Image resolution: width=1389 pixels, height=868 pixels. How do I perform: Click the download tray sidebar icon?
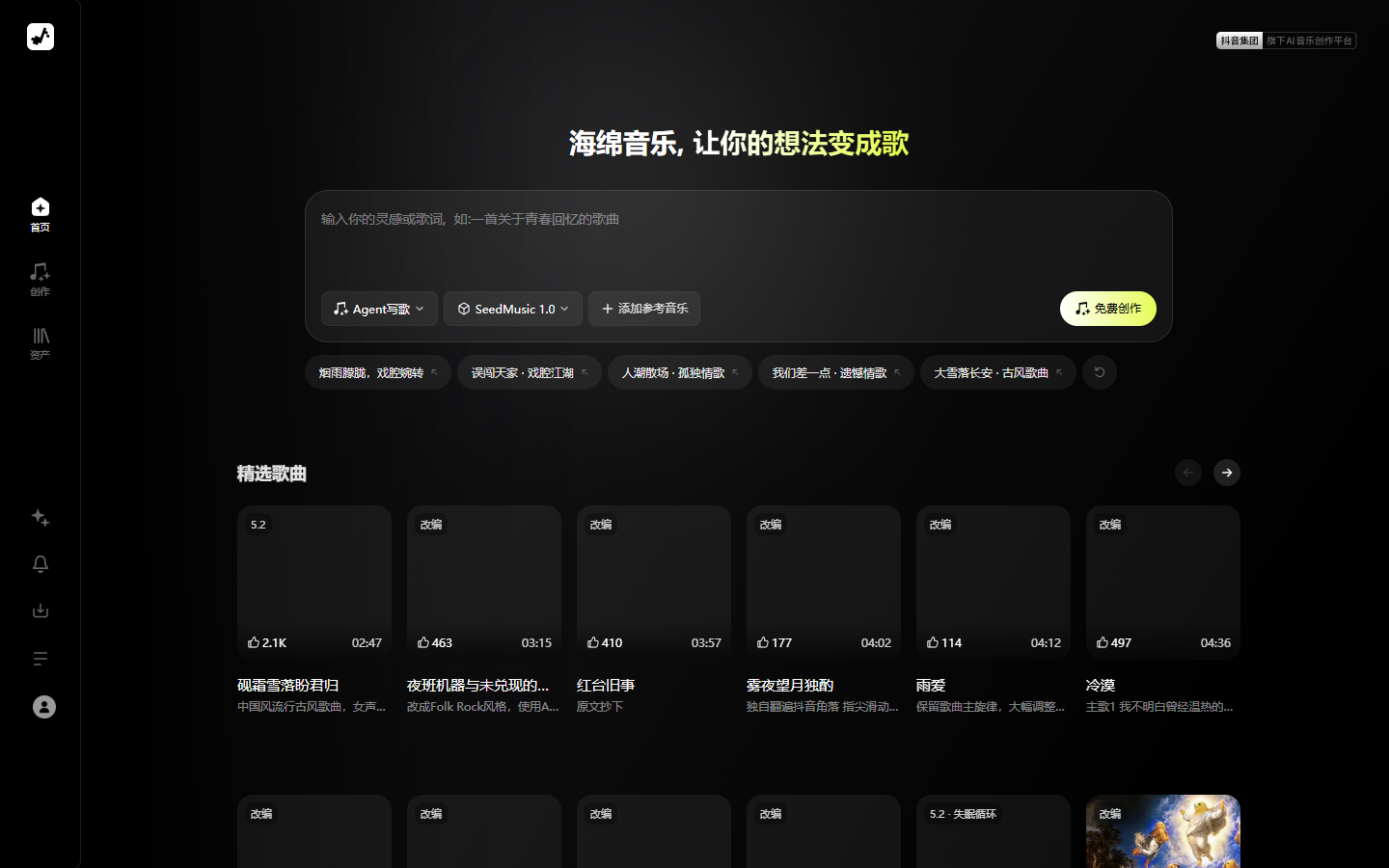click(41, 610)
